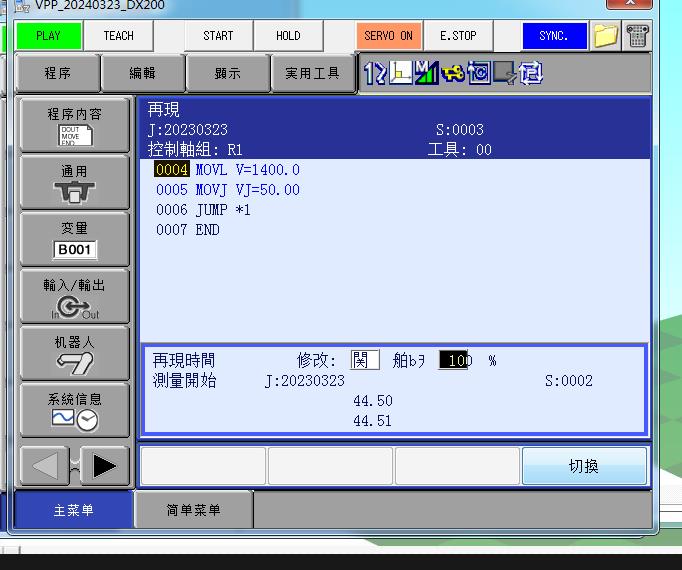Open the 輸入/輸出 In/Out menu
The image size is (682, 570).
tap(75, 295)
